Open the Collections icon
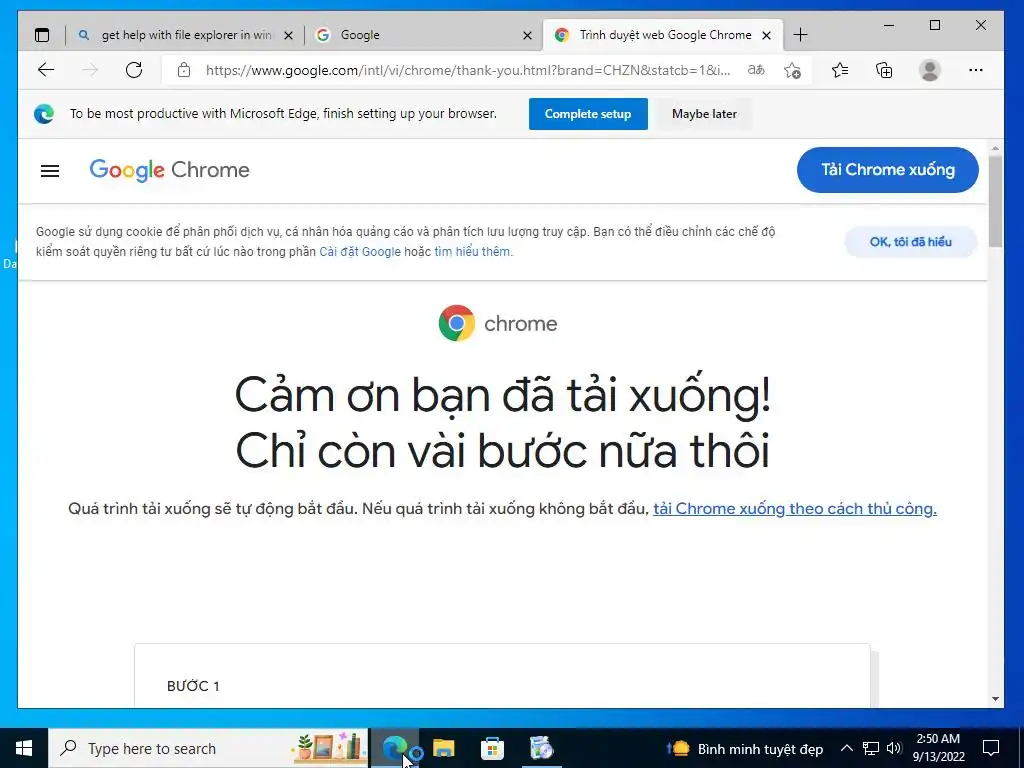 click(884, 70)
